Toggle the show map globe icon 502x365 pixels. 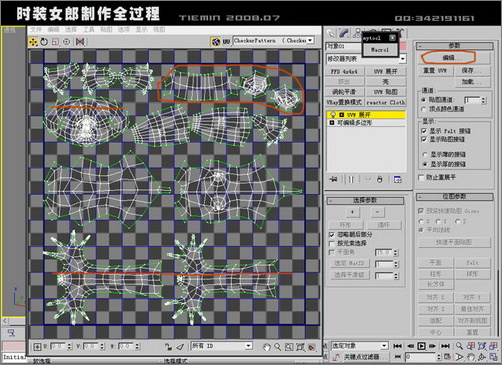tap(216, 42)
